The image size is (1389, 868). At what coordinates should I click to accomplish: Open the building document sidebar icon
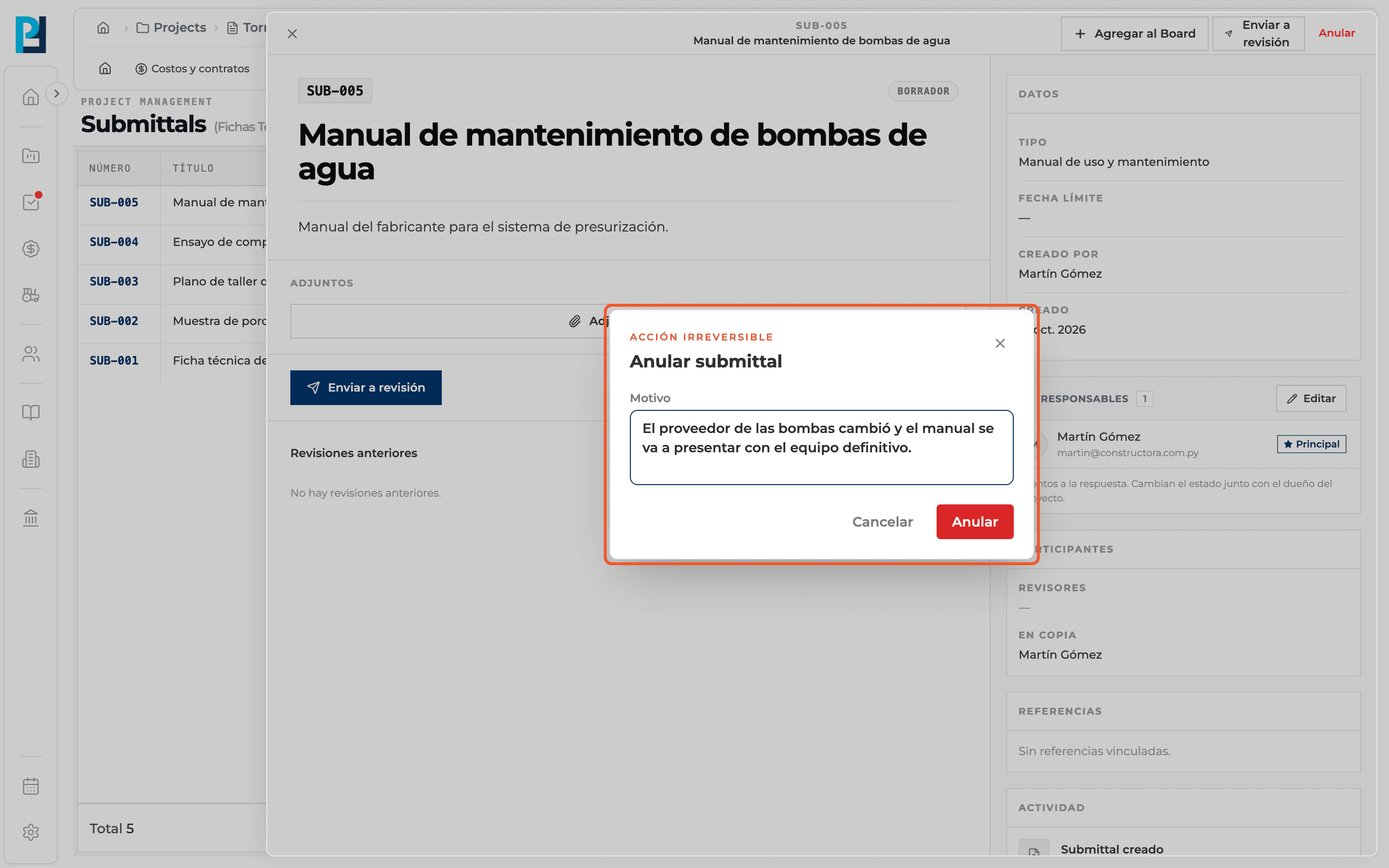[x=31, y=459]
